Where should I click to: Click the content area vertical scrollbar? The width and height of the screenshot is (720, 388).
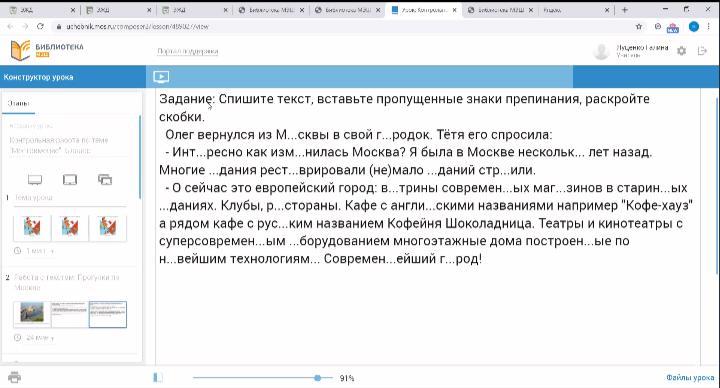tap(717, 186)
